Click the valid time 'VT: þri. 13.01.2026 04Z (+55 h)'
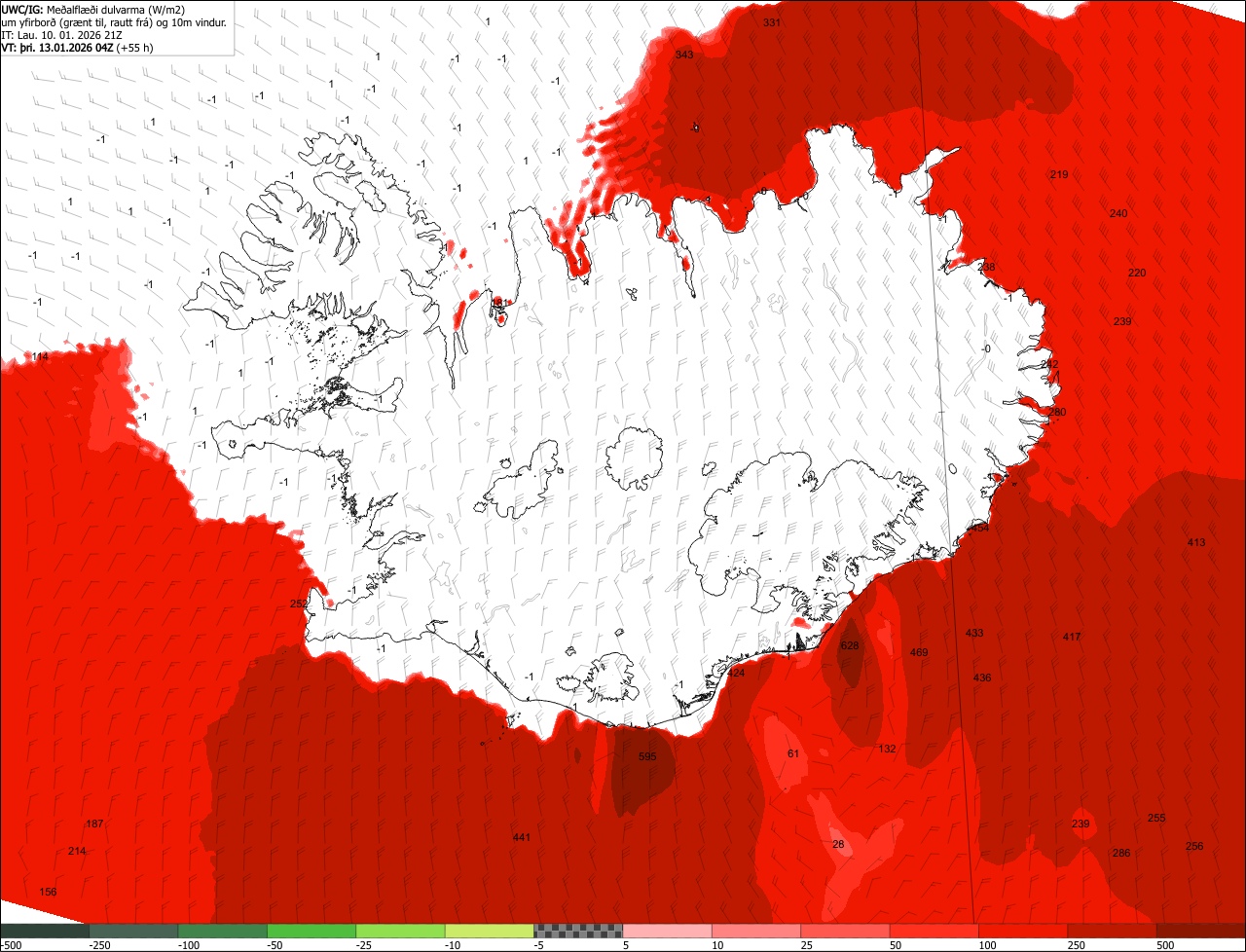This screenshot has height=952, width=1246. [x=78, y=47]
